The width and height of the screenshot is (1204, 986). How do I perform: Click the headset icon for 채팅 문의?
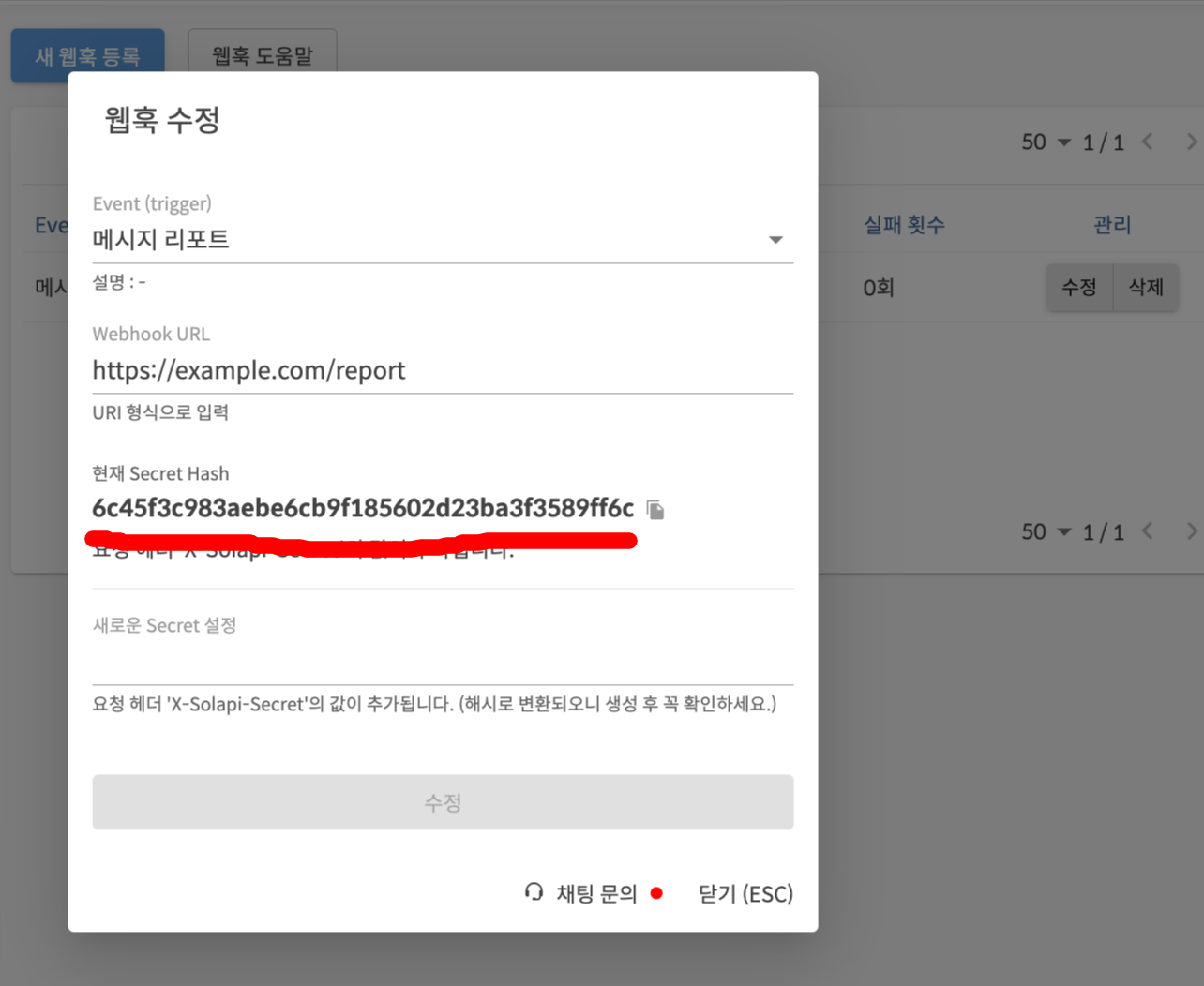pyautogui.click(x=534, y=892)
